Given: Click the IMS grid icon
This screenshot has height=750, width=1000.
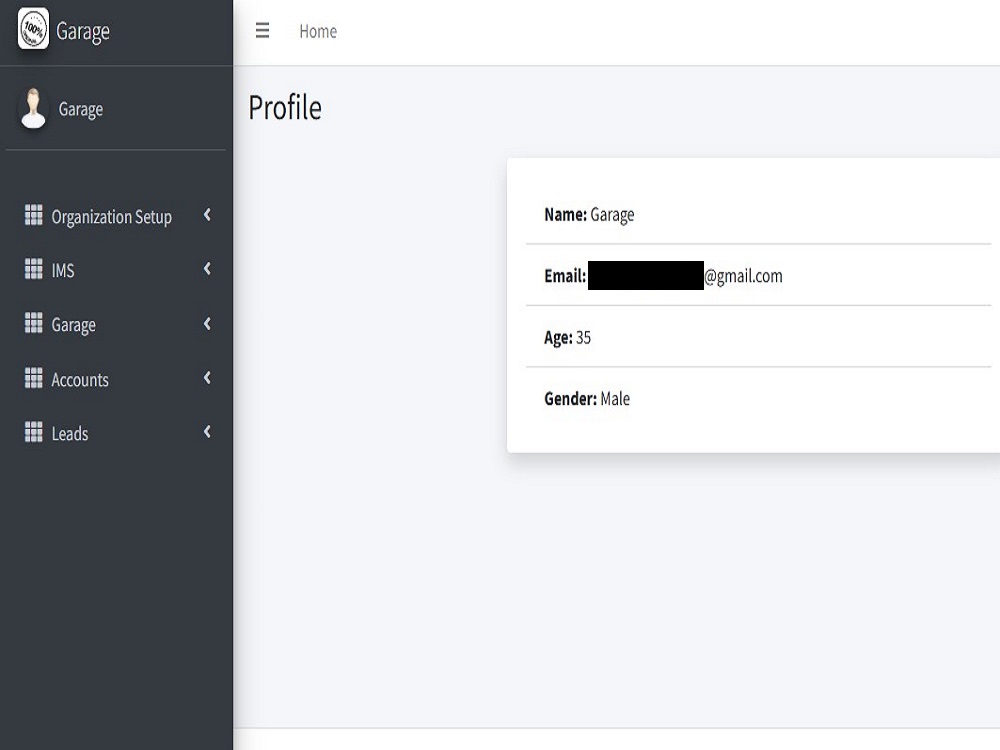Looking at the screenshot, I should coord(34,269).
